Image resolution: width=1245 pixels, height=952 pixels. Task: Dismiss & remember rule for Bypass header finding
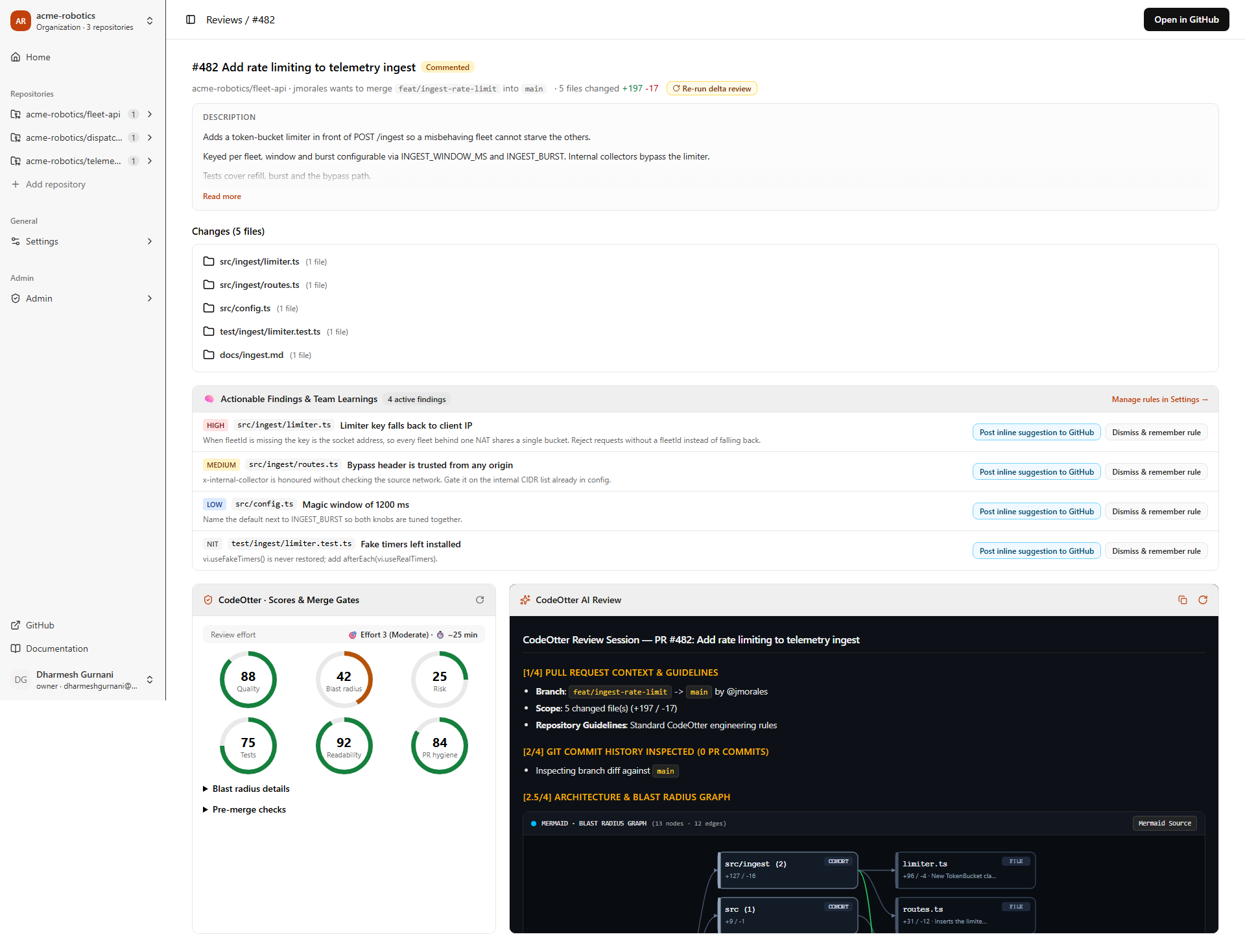pyautogui.click(x=1156, y=472)
